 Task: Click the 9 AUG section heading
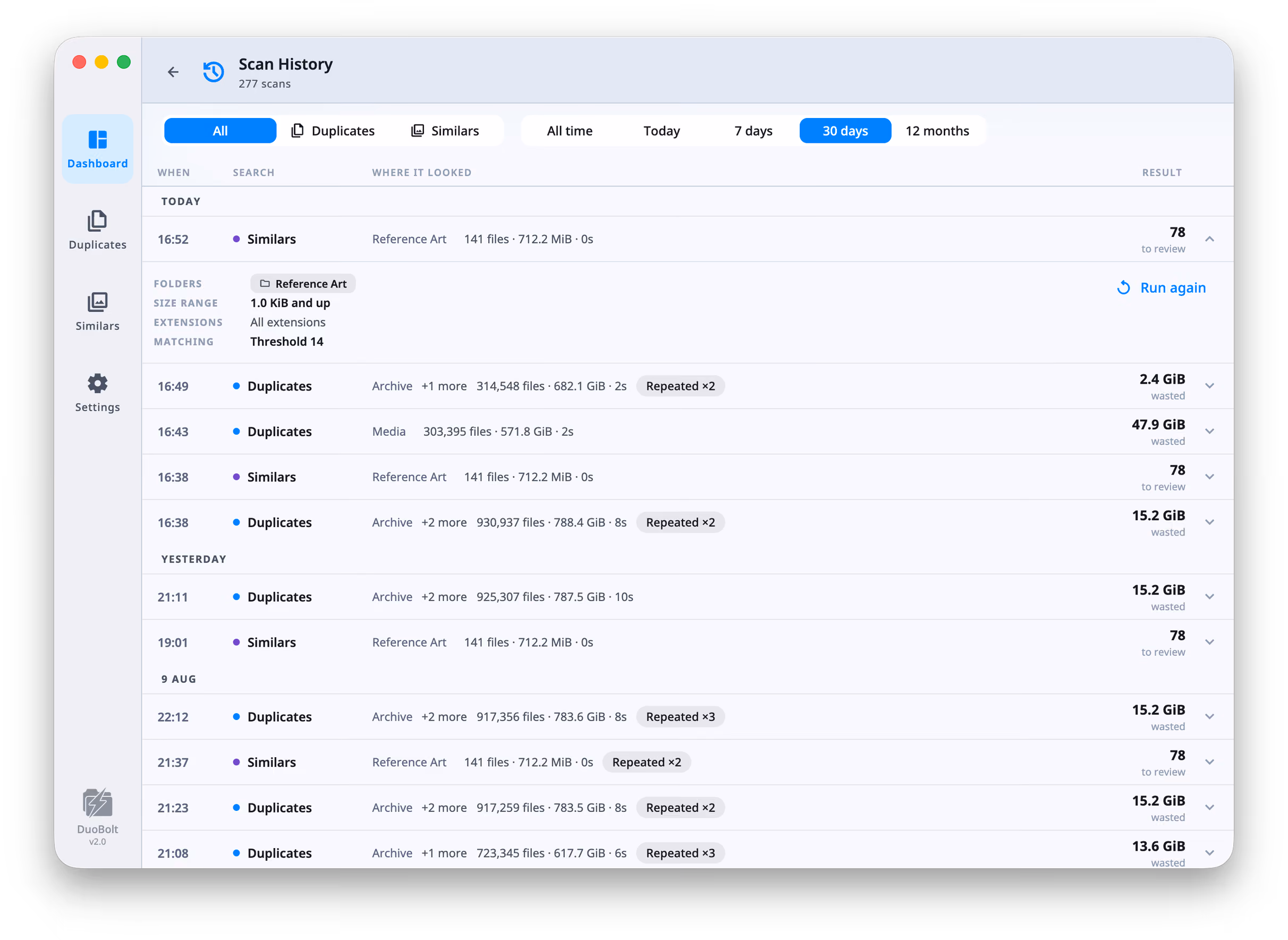click(x=179, y=680)
